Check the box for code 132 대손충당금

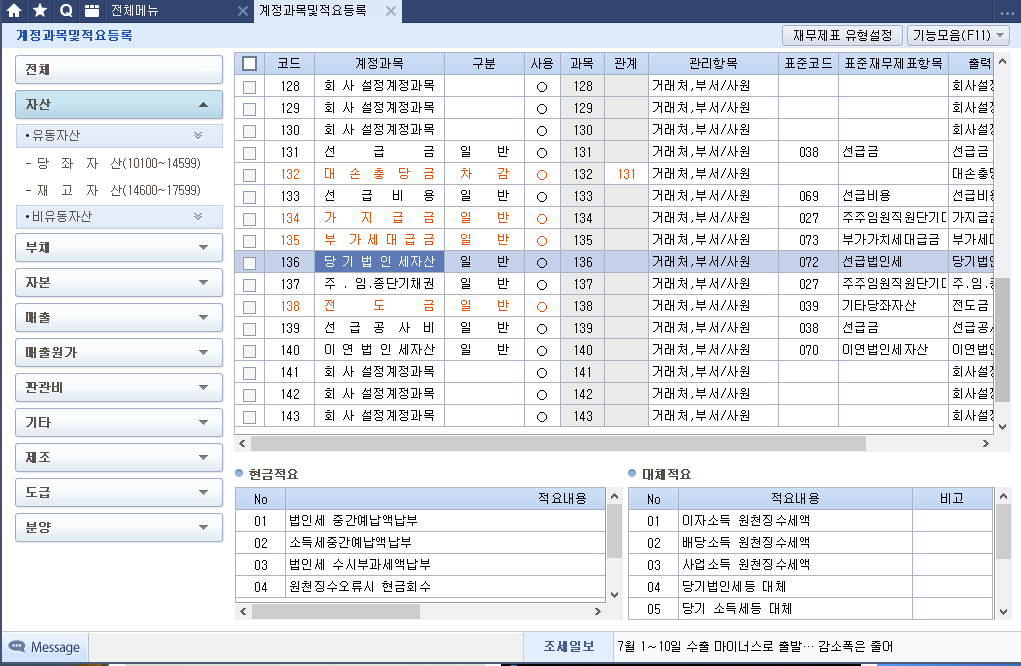pos(249,175)
